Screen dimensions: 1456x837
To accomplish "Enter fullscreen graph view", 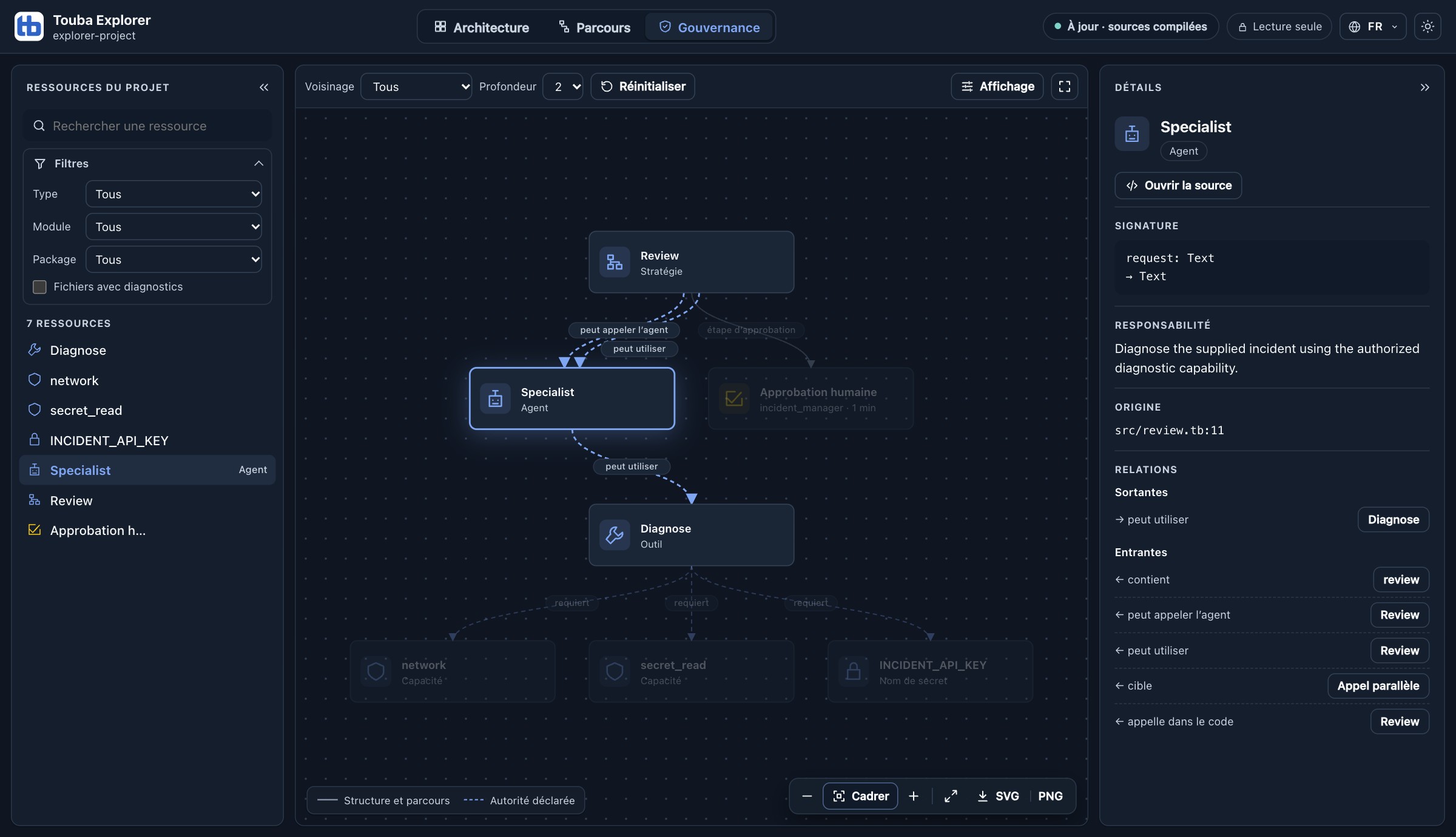I will 1065,87.
